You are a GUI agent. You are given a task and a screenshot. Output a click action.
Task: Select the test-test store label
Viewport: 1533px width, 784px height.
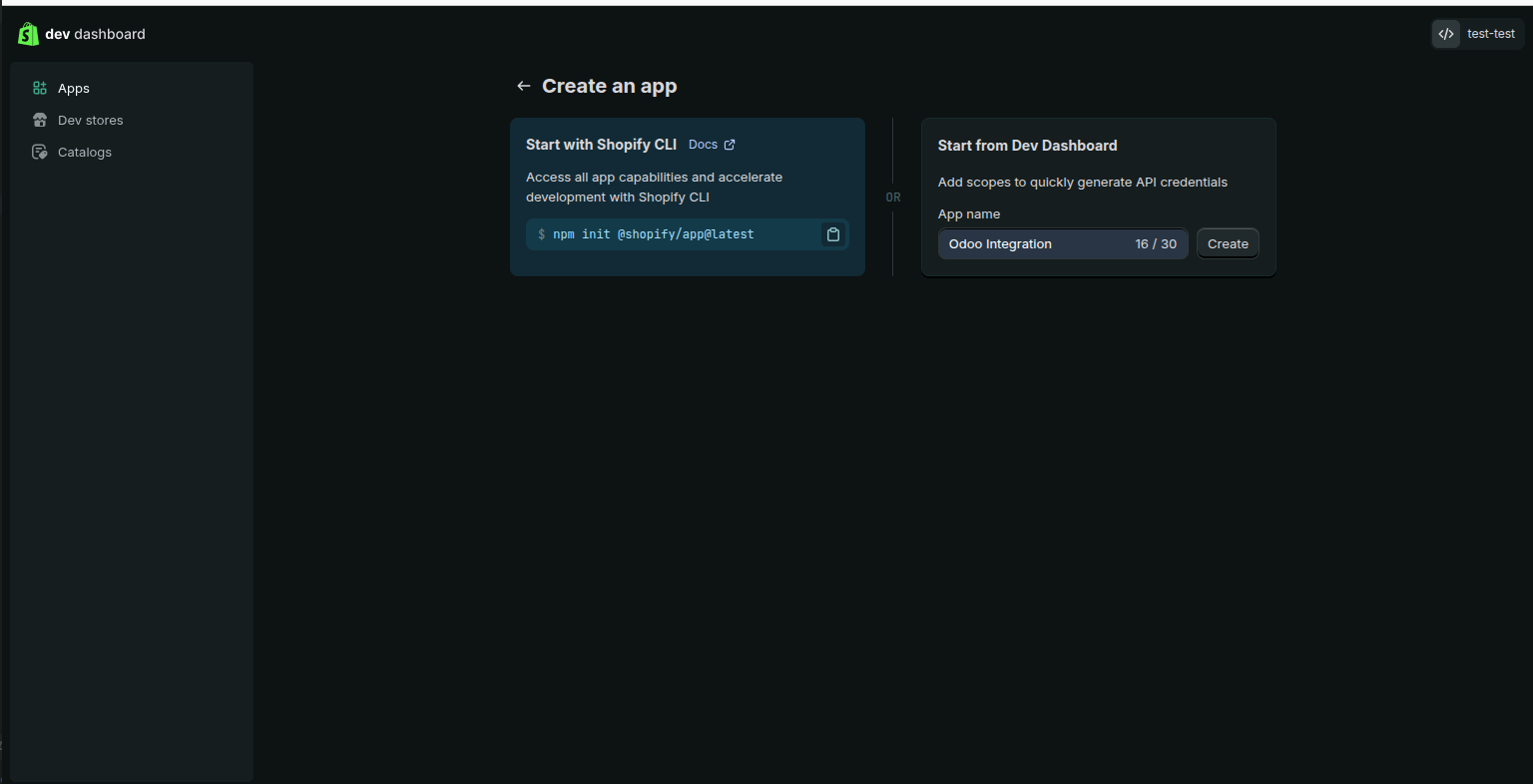point(1491,33)
